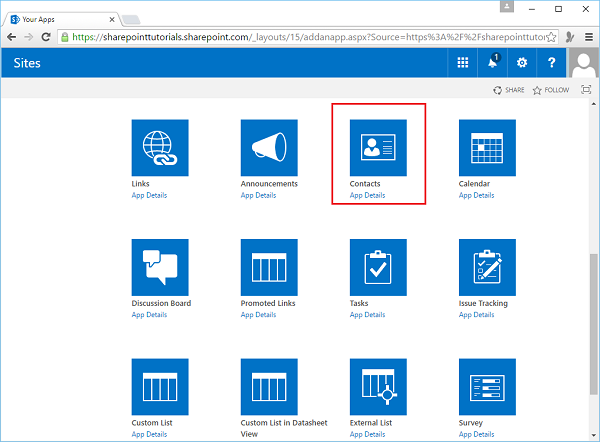Follow this site with FOLLOW button
This screenshot has width=600, height=442.
(551, 90)
